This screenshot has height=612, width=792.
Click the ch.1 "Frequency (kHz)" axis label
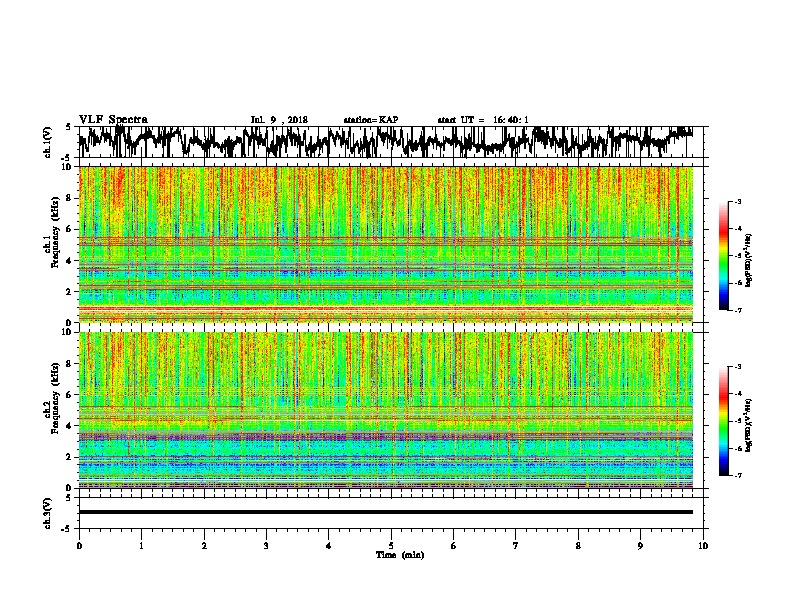[x=55, y=234]
